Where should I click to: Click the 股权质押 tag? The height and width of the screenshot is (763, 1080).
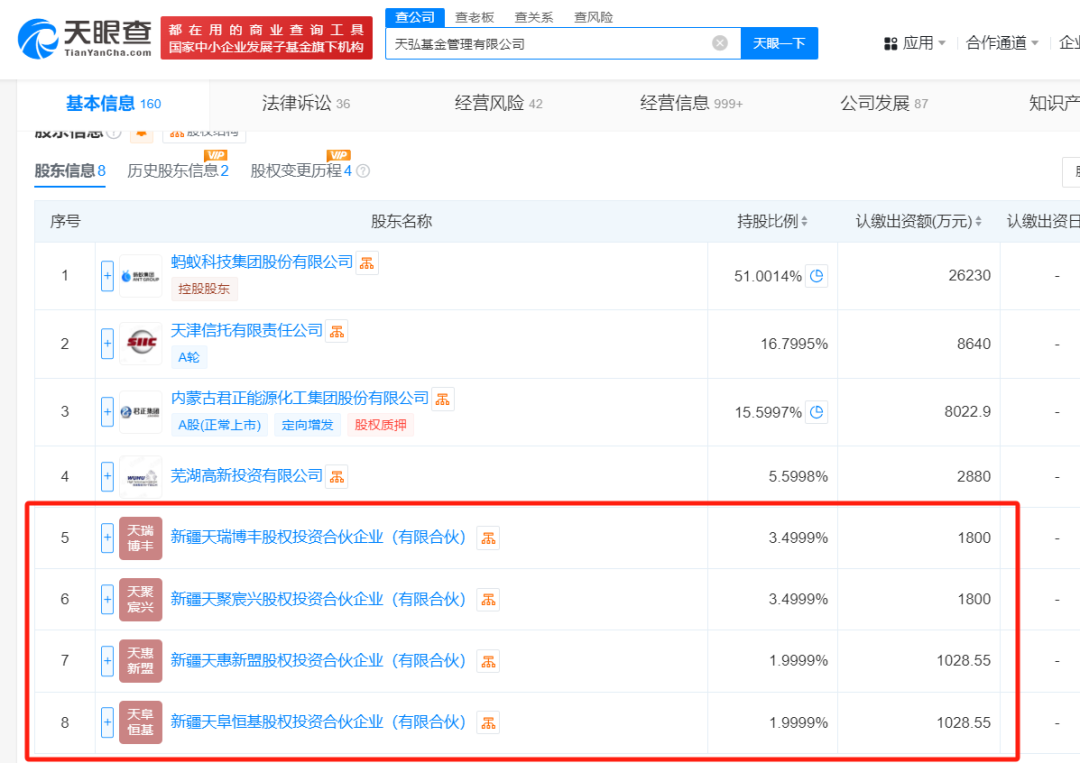[x=380, y=426]
